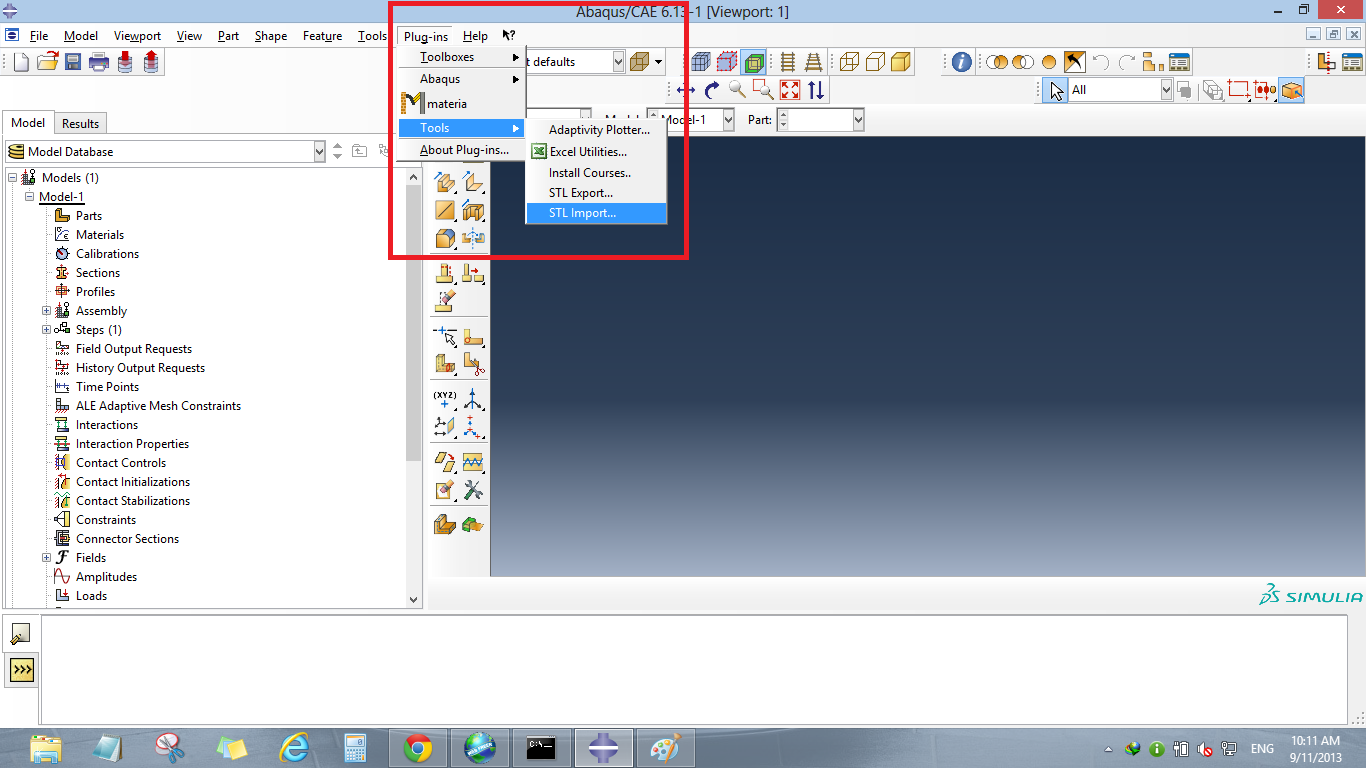Image resolution: width=1366 pixels, height=768 pixels.
Task: Turn off perspective with the ladder icon
Action: tap(814, 62)
